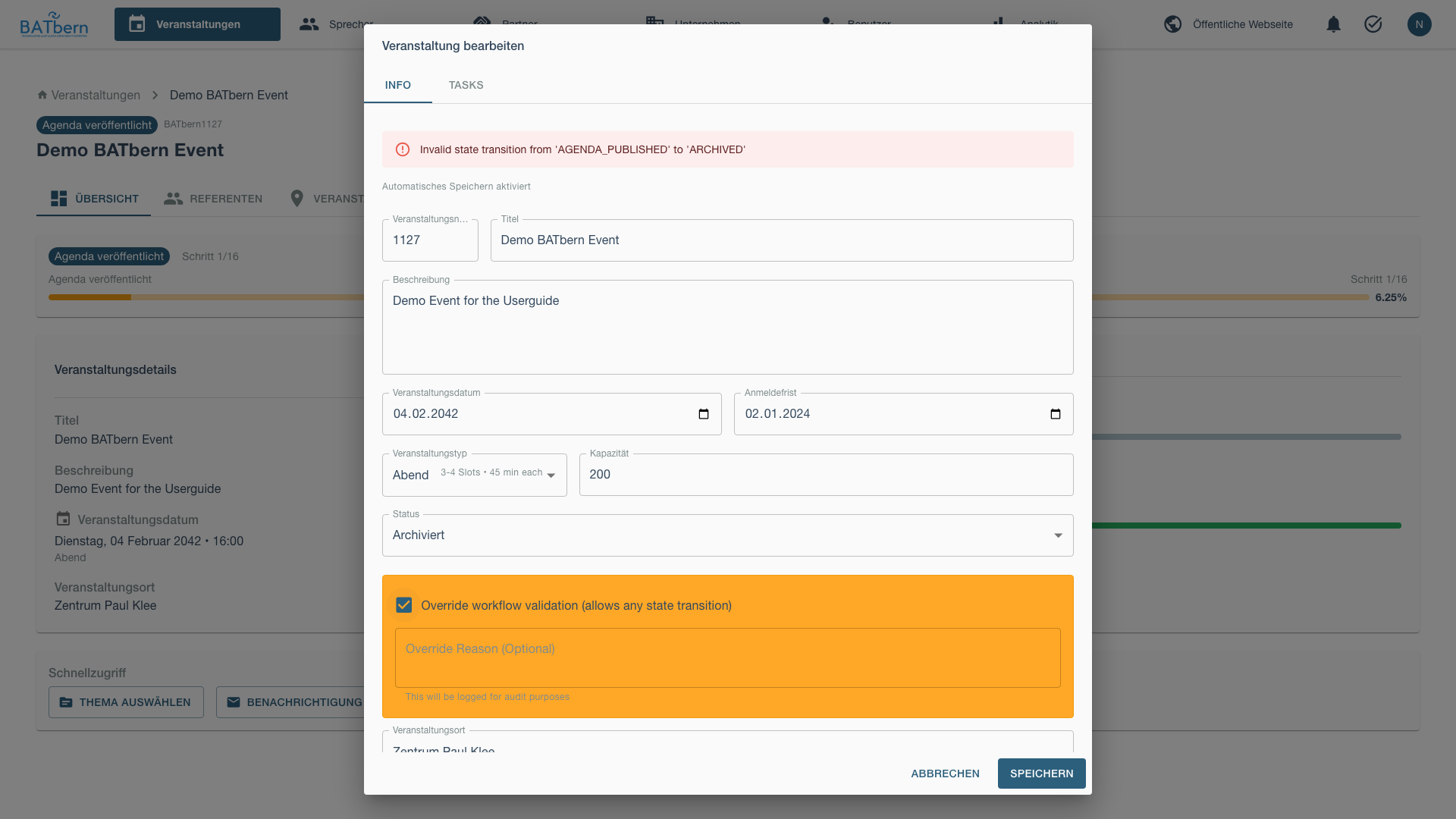This screenshot has height=819, width=1456.
Task: Click the Referenten people icon
Action: click(x=173, y=199)
